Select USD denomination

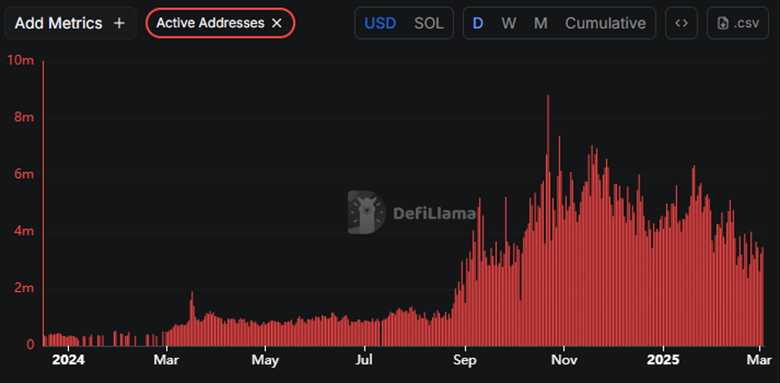pyautogui.click(x=380, y=23)
